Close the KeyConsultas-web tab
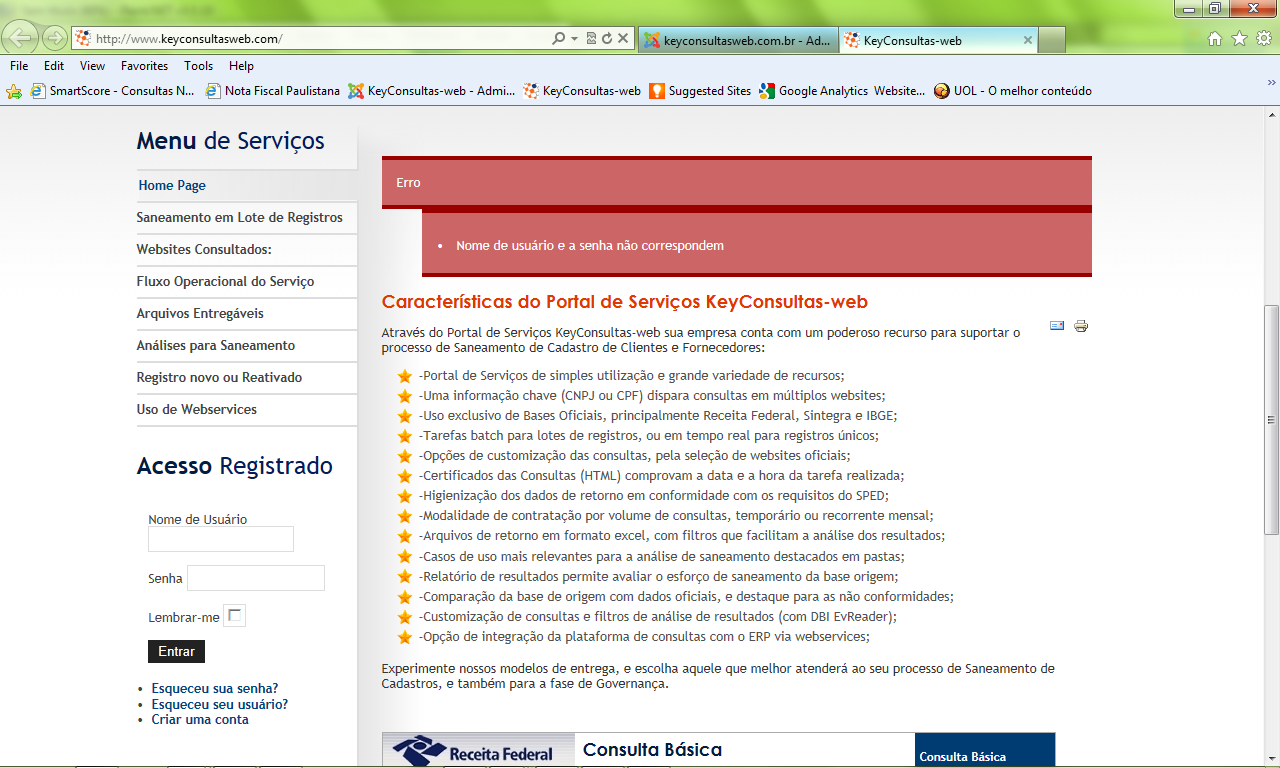Image resolution: width=1280 pixels, height=768 pixels. coord(1027,41)
